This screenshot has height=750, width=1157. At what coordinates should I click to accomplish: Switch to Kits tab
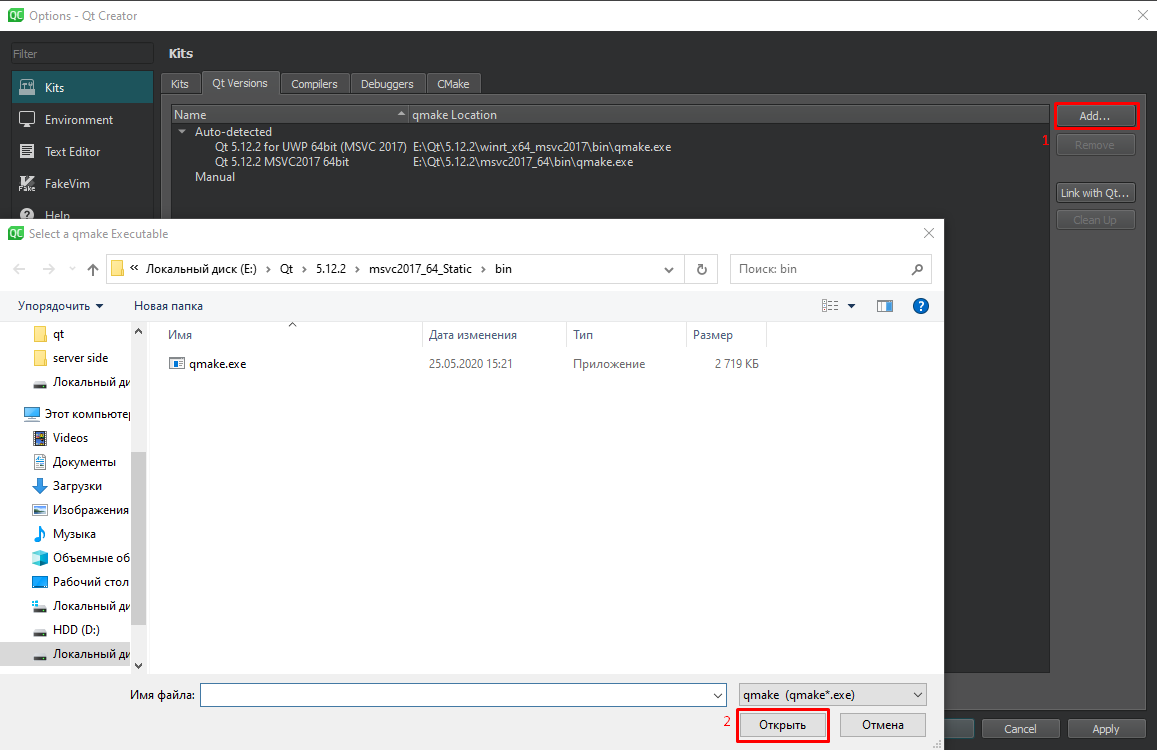pyautogui.click(x=180, y=84)
